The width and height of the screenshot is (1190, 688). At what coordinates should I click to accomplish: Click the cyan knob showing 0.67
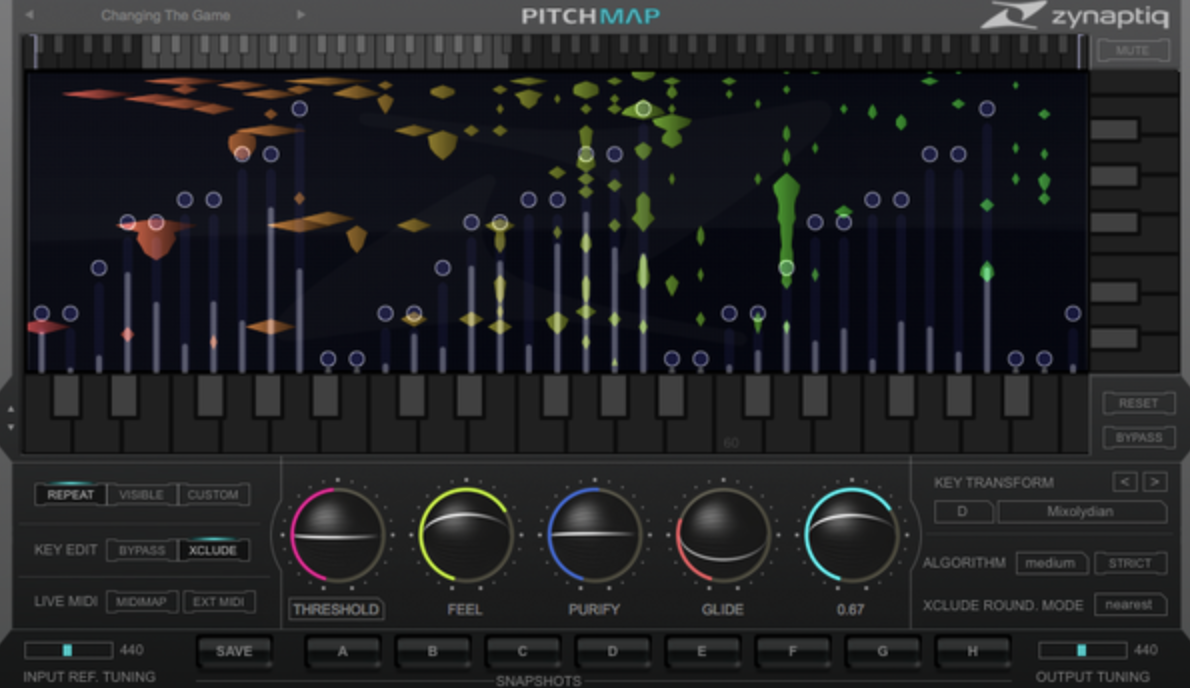tap(850, 537)
